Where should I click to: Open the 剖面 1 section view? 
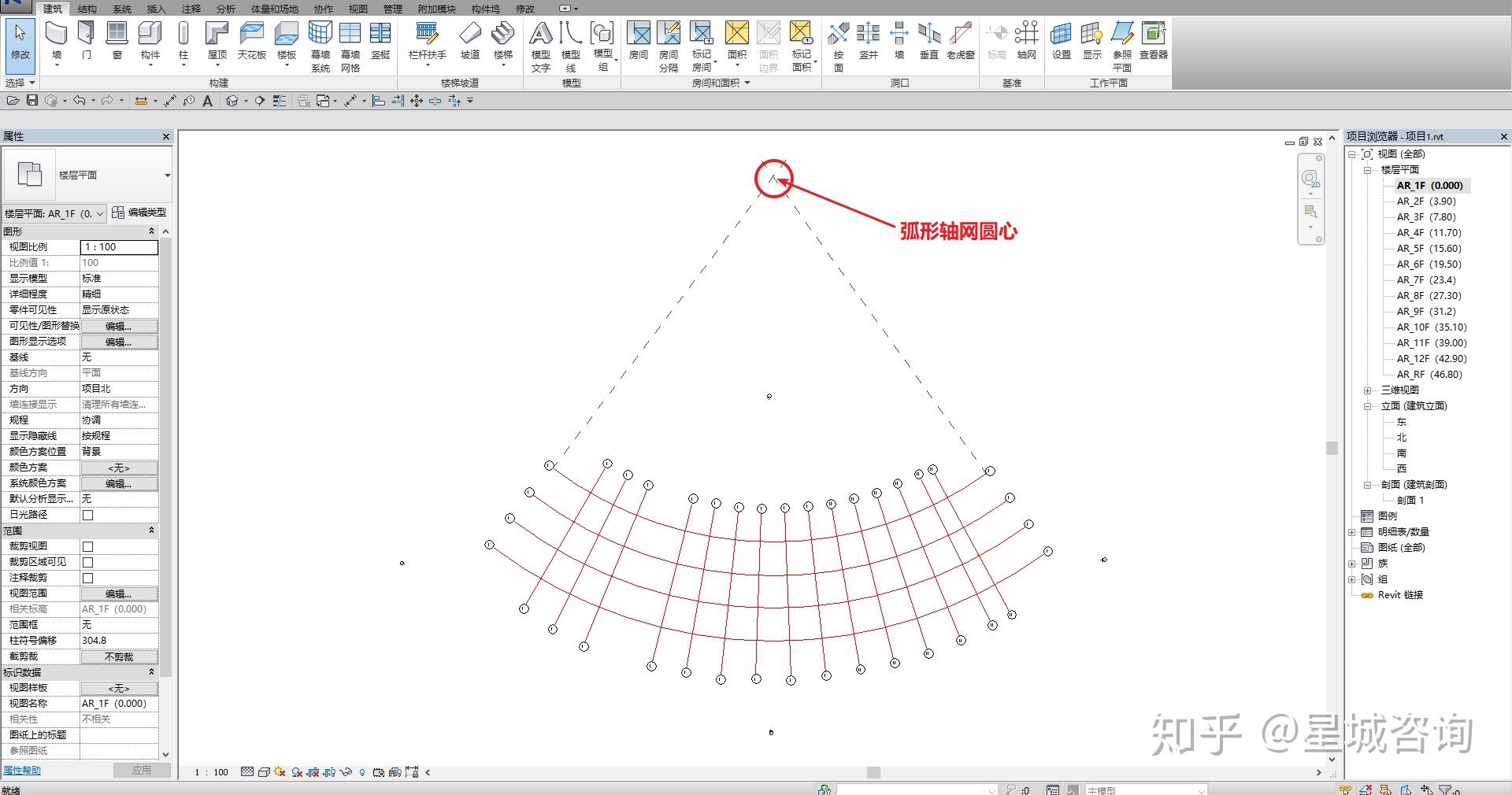[x=1410, y=501]
